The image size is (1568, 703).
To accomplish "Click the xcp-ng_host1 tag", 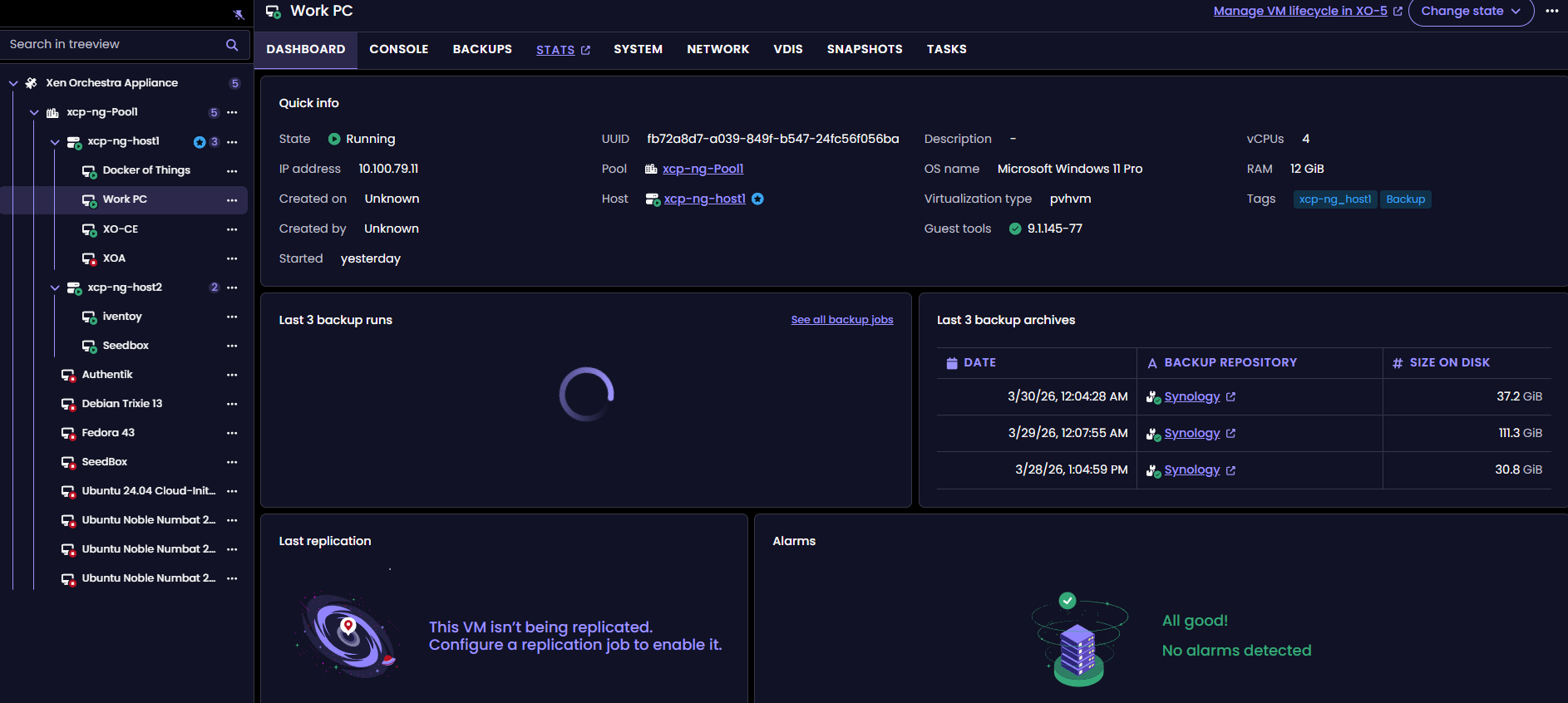I will [x=1335, y=199].
